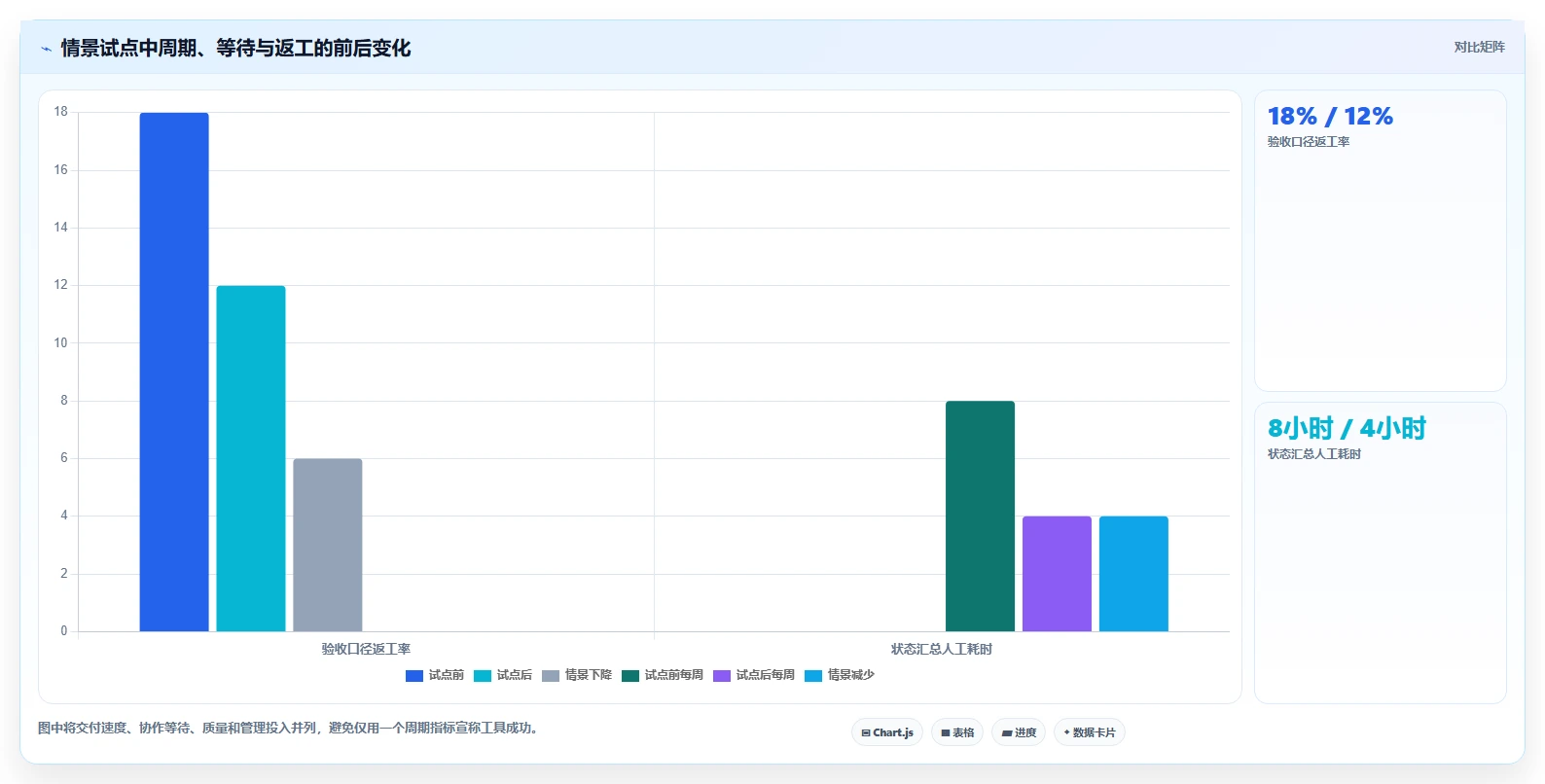Image resolution: width=1545 pixels, height=784 pixels.
Task: Click the cyan 试点后 bar at 12
Action: tap(251, 458)
